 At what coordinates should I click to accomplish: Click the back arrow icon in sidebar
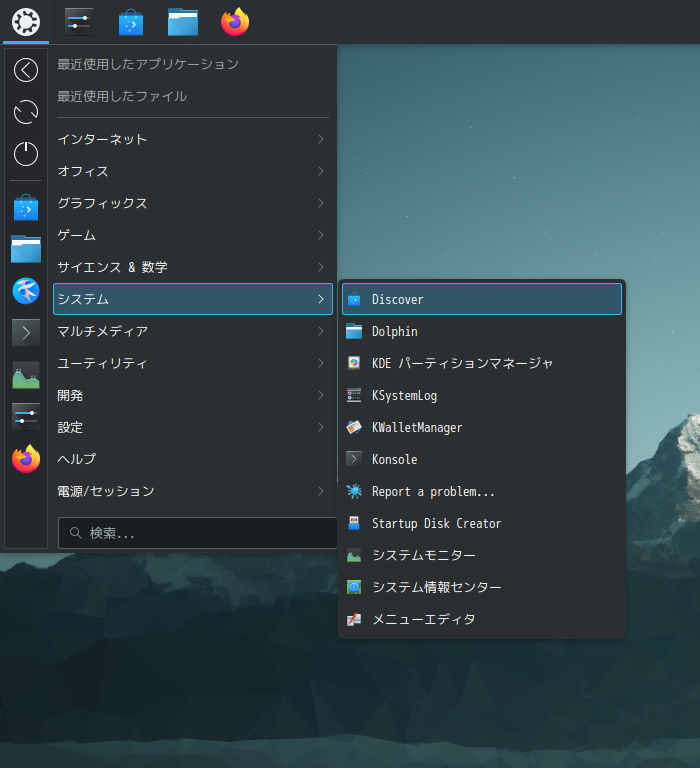click(26, 70)
